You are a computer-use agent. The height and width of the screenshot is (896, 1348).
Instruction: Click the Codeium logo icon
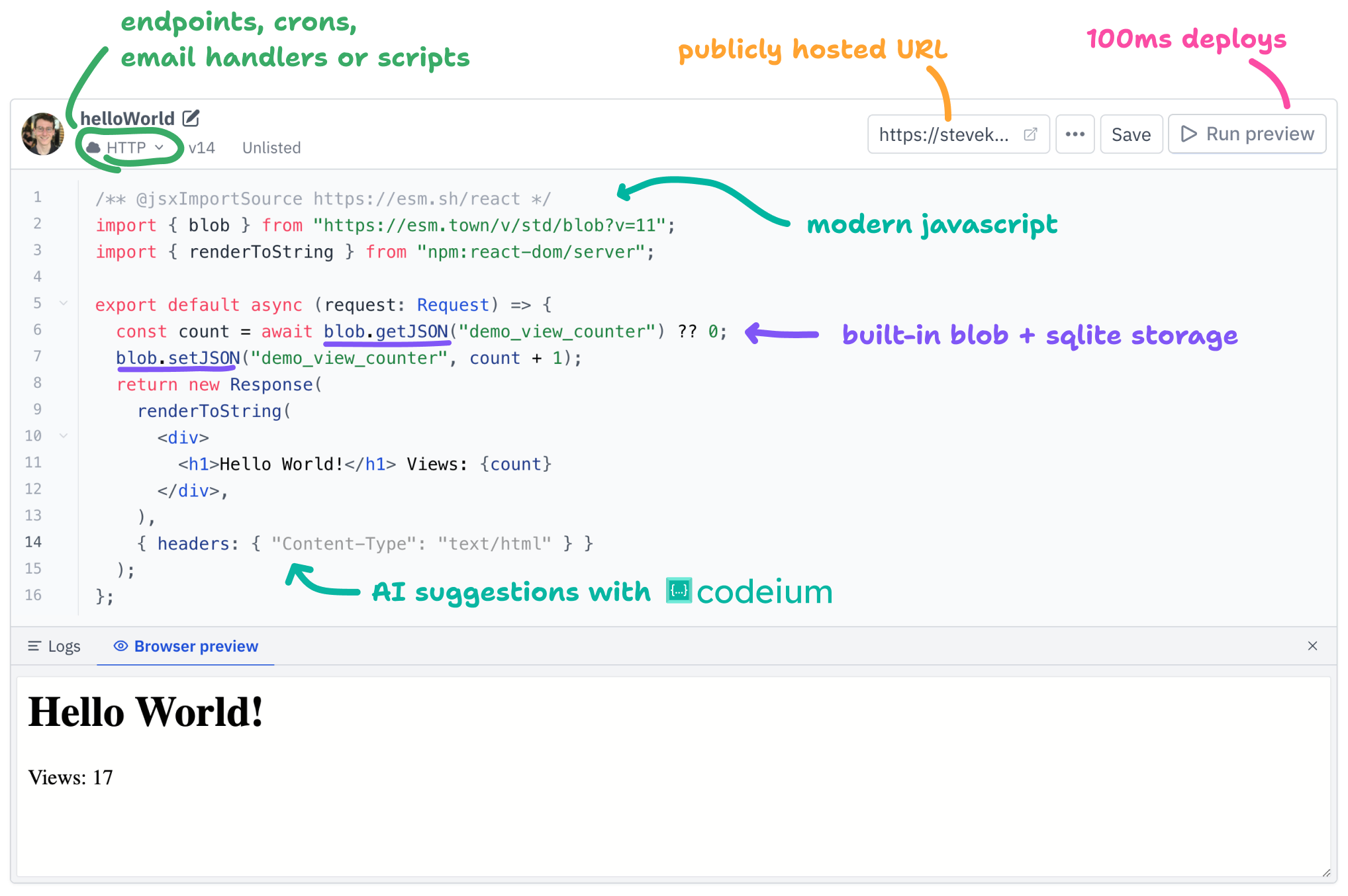pyautogui.click(x=678, y=591)
